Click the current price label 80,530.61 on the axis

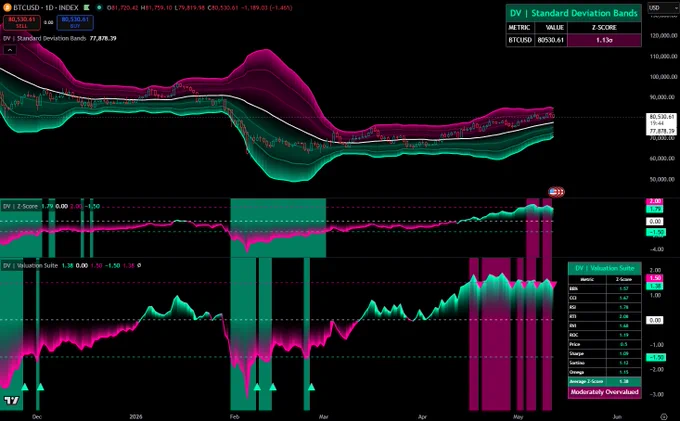(662, 117)
